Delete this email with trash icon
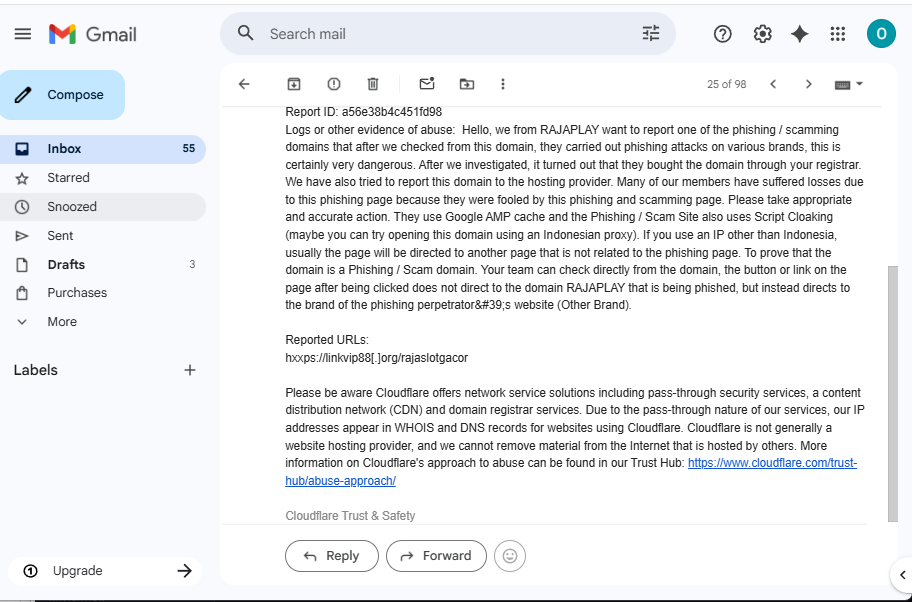The image size is (912, 602). point(373,84)
